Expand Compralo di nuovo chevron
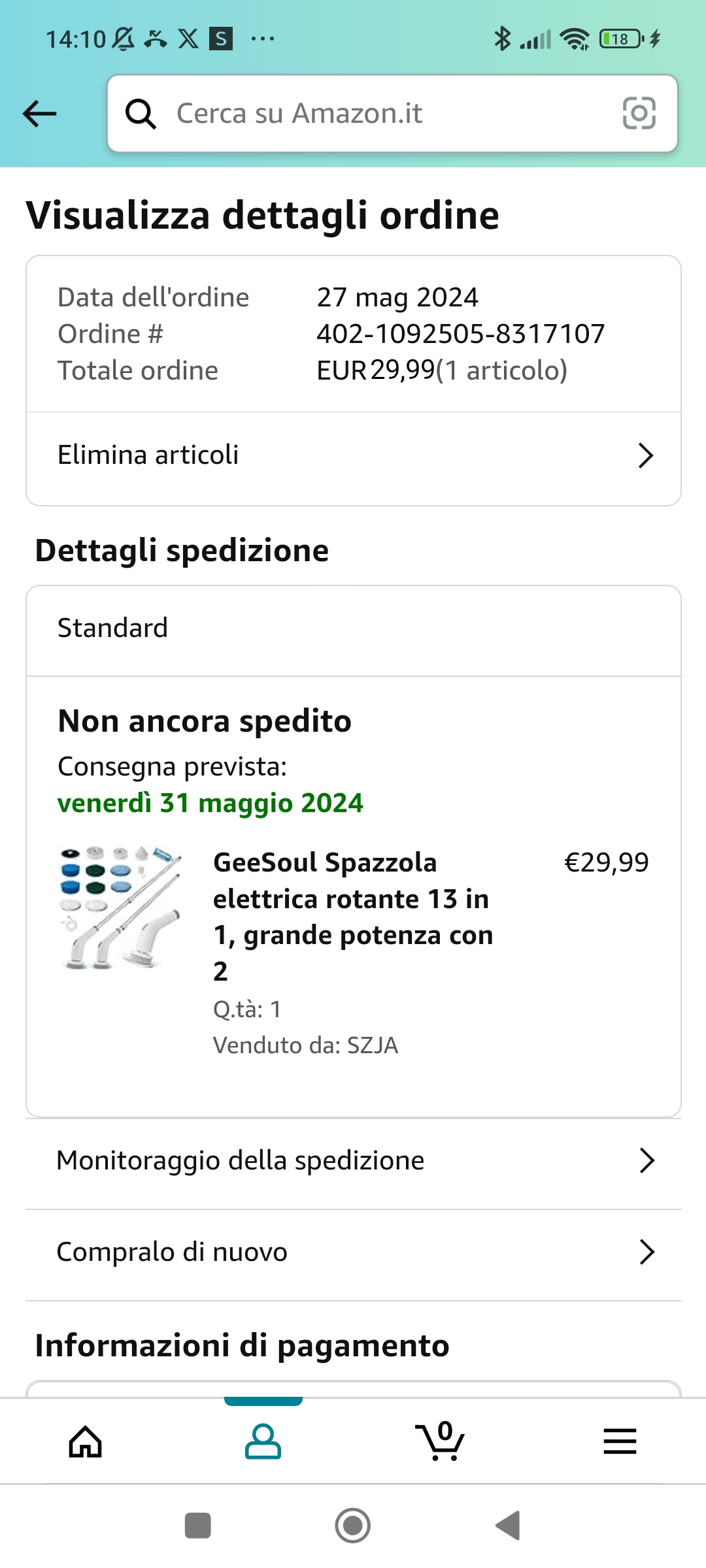Viewport: 706px width, 1568px height. pyautogui.click(x=647, y=1252)
